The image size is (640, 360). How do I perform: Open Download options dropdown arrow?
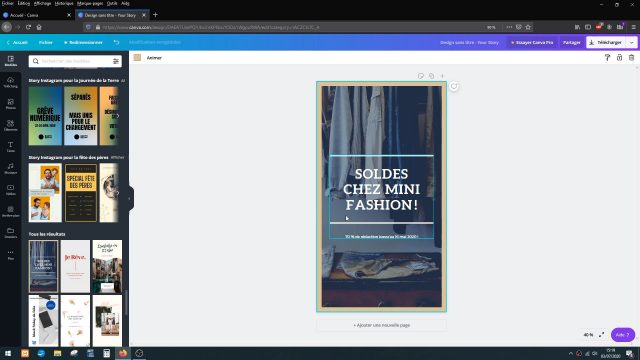coord(632,42)
